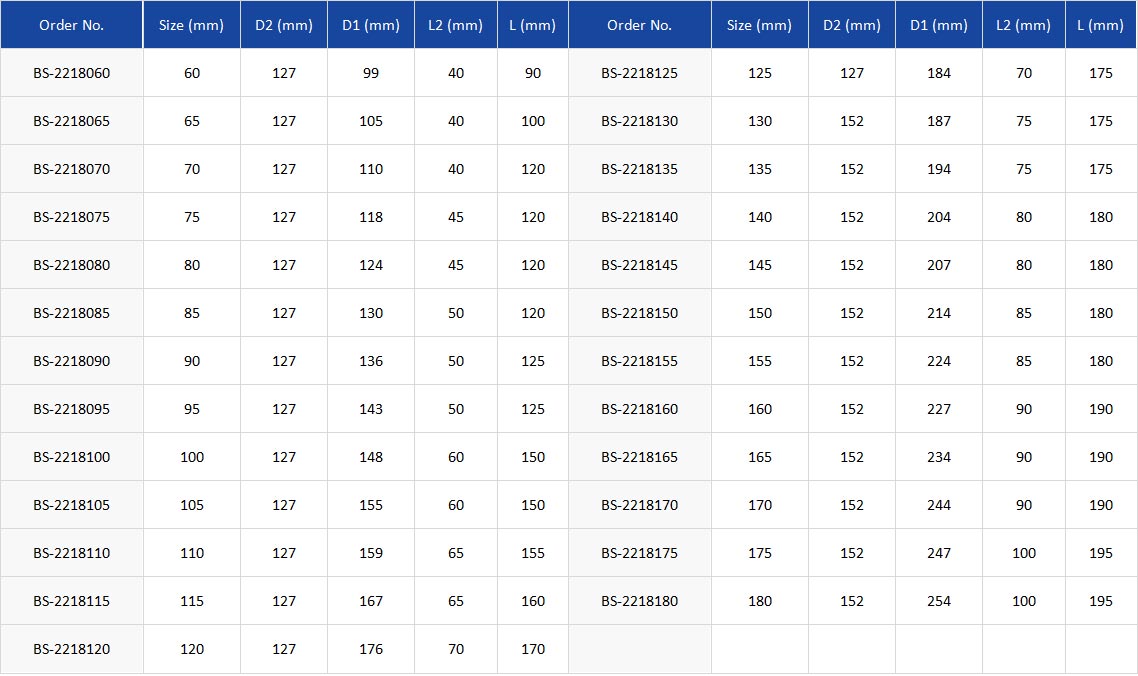Click L2 value 100 in BS-2218175 row
The width and height of the screenshot is (1138, 676).
pyautogui.click(x=1024, y=553)
